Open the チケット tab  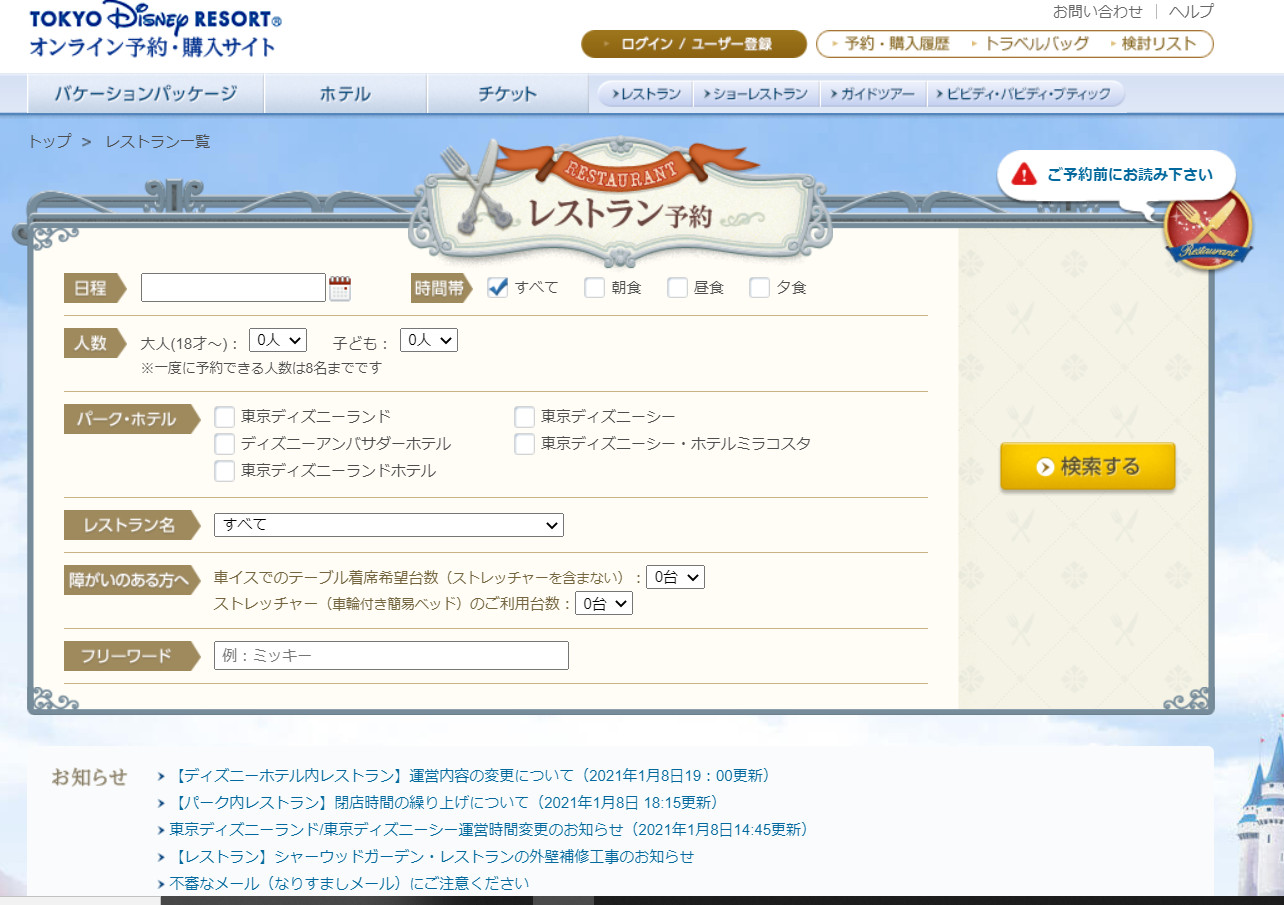pyautogui.click(x=507, y=94)
